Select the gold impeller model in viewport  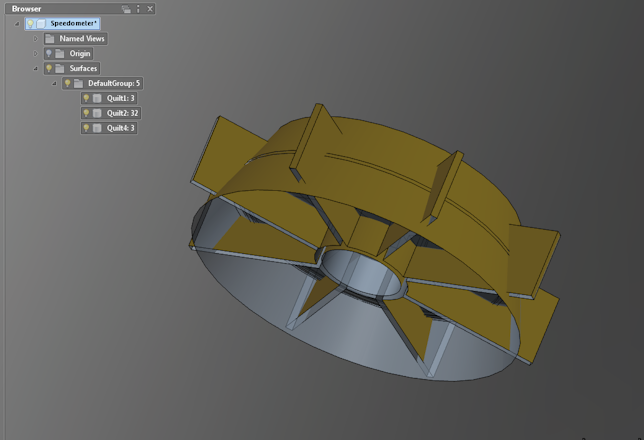tap(375, 242)
